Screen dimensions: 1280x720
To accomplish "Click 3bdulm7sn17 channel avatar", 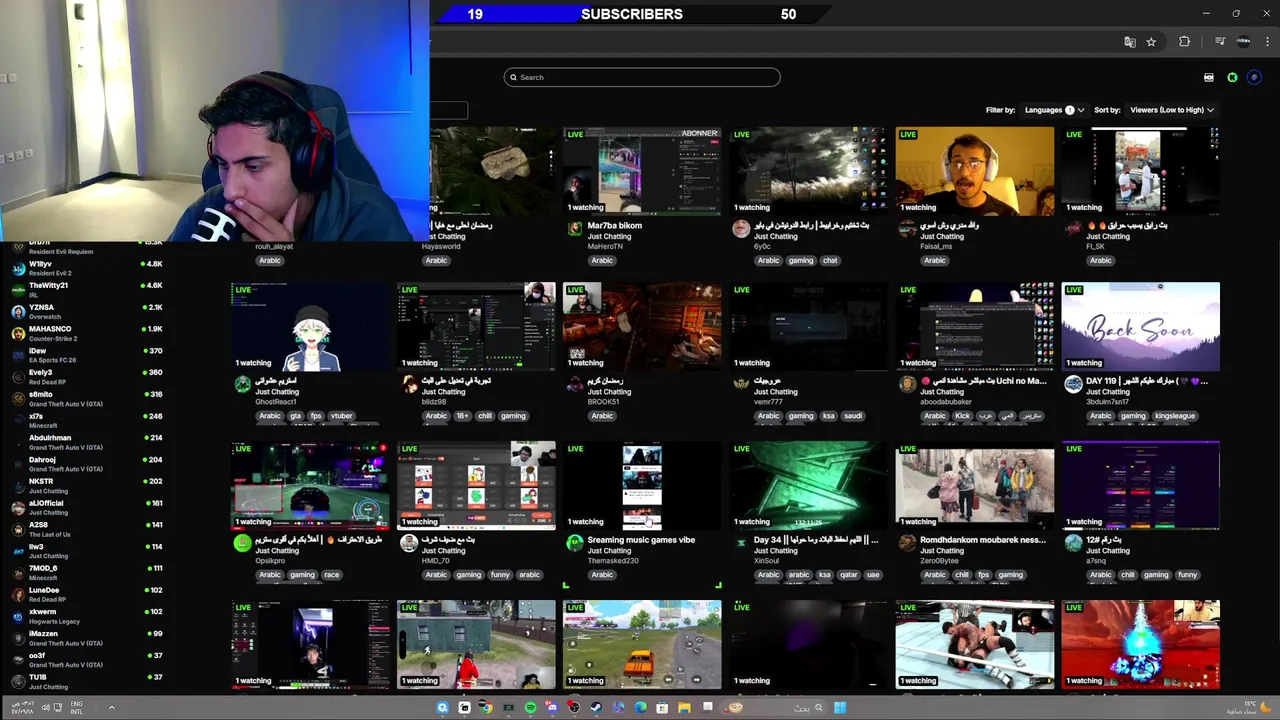I will point(1073,384).
